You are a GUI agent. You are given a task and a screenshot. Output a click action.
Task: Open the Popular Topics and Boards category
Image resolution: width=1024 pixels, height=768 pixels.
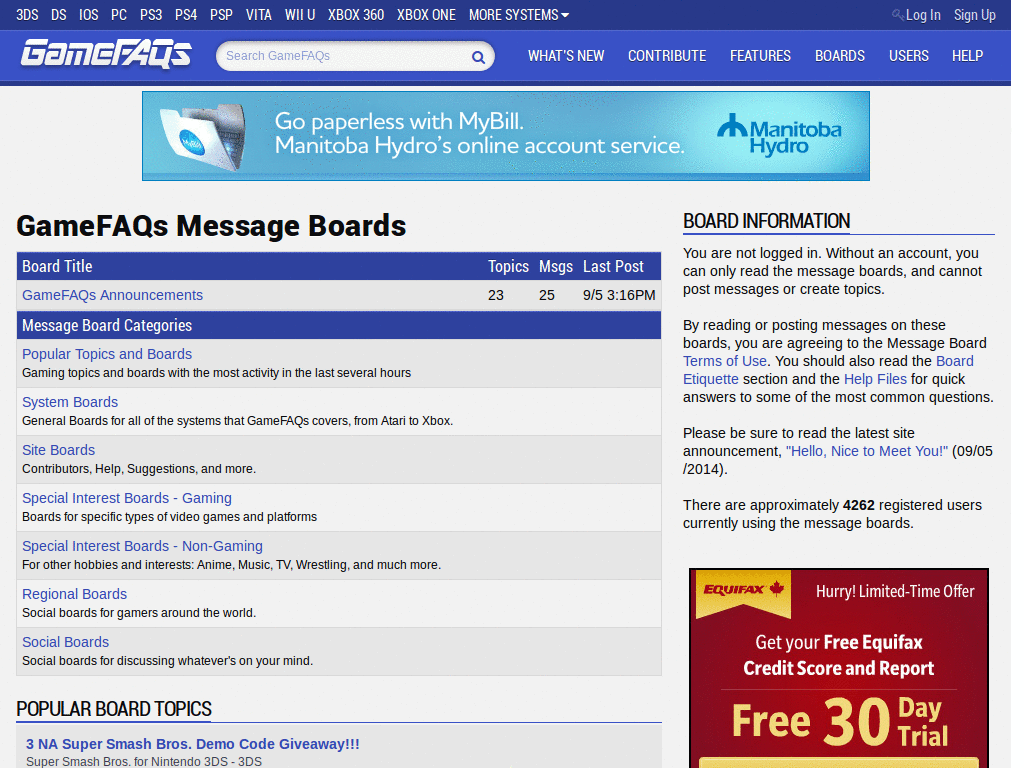pos(106,353)
